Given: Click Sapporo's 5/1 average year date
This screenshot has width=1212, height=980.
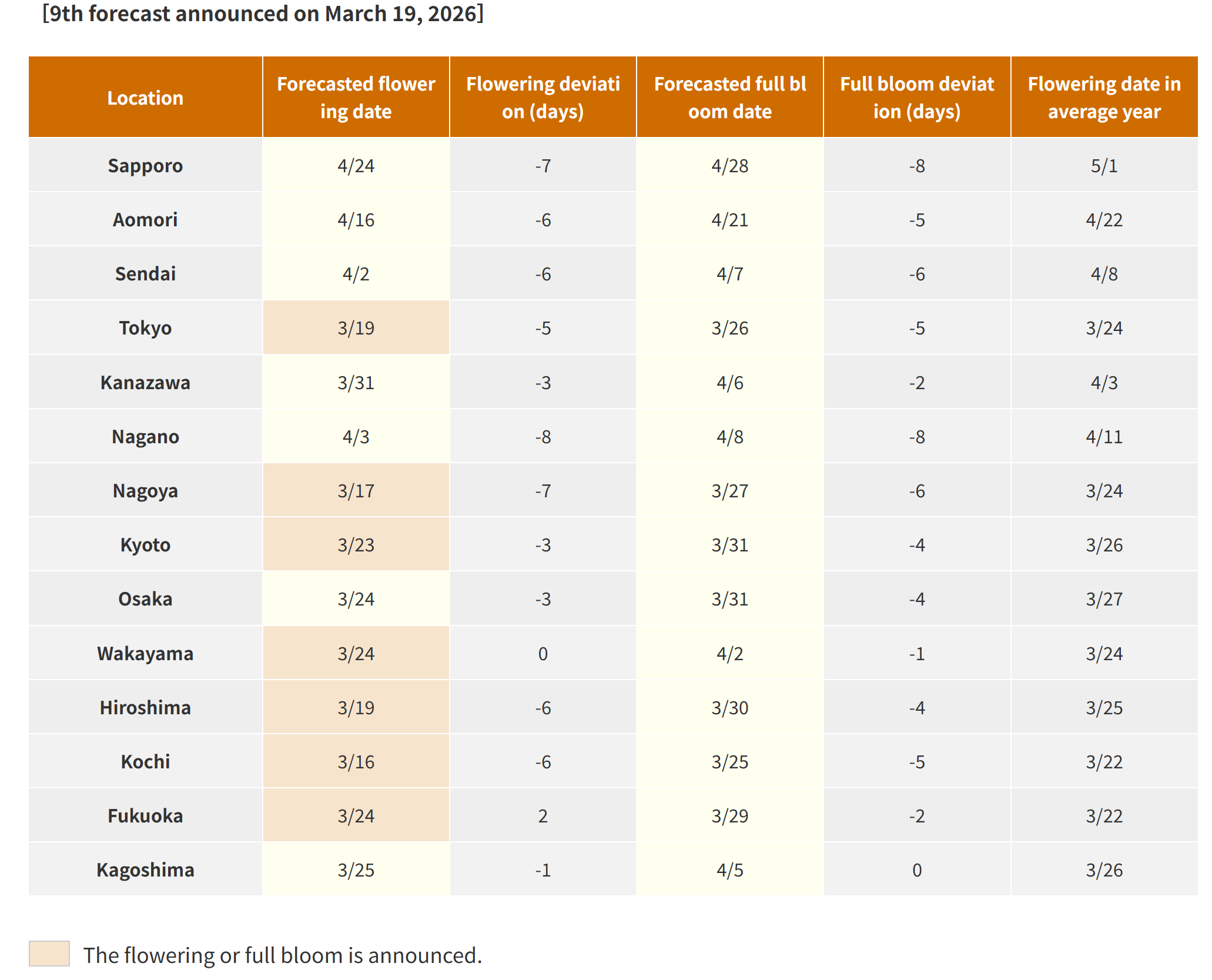Looking at the screenshot, I should point(1104,166).
